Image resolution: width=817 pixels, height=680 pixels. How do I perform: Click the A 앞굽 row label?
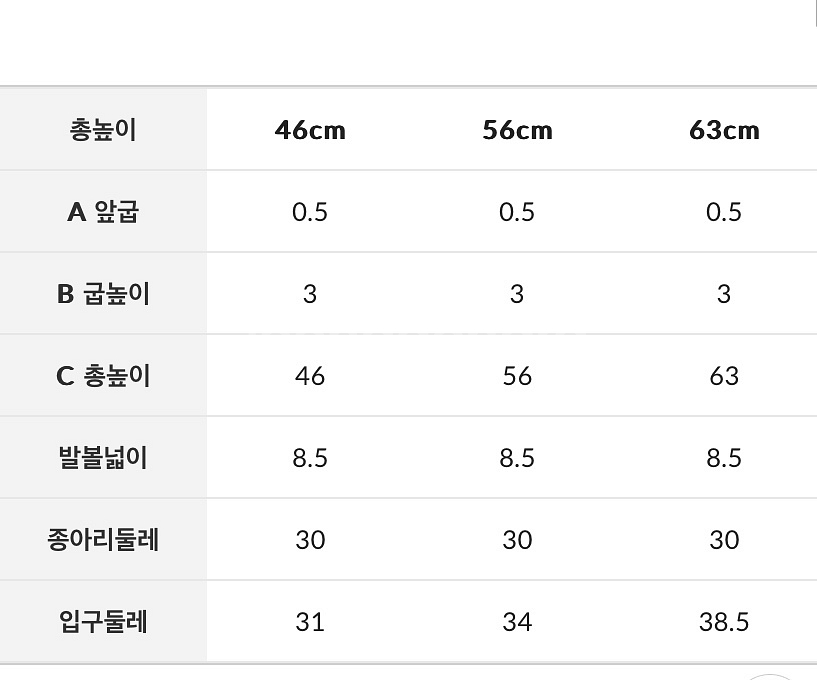coord(103,212)
